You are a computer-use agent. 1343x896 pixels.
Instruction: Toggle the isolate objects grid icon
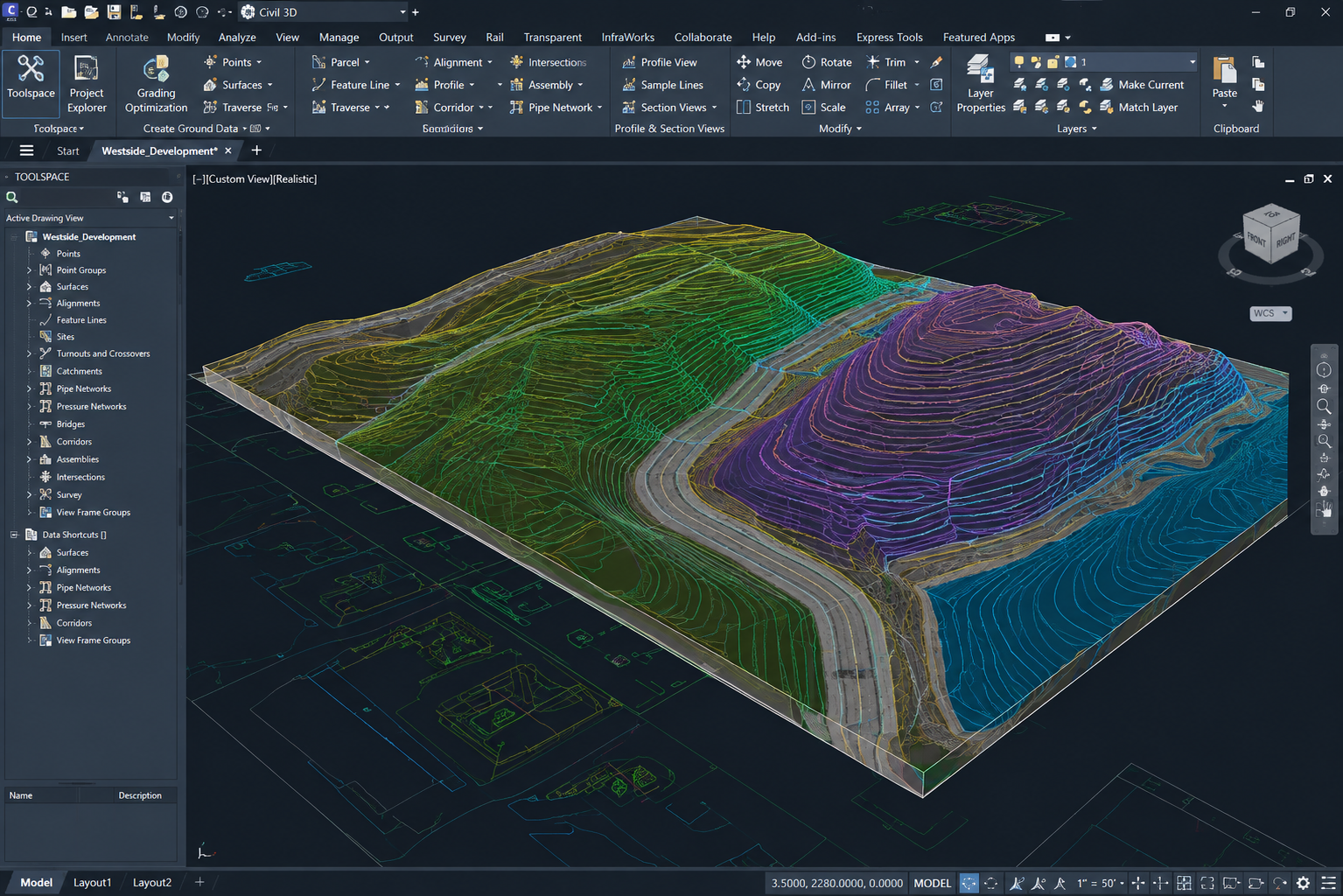[x=1184, y=883]
